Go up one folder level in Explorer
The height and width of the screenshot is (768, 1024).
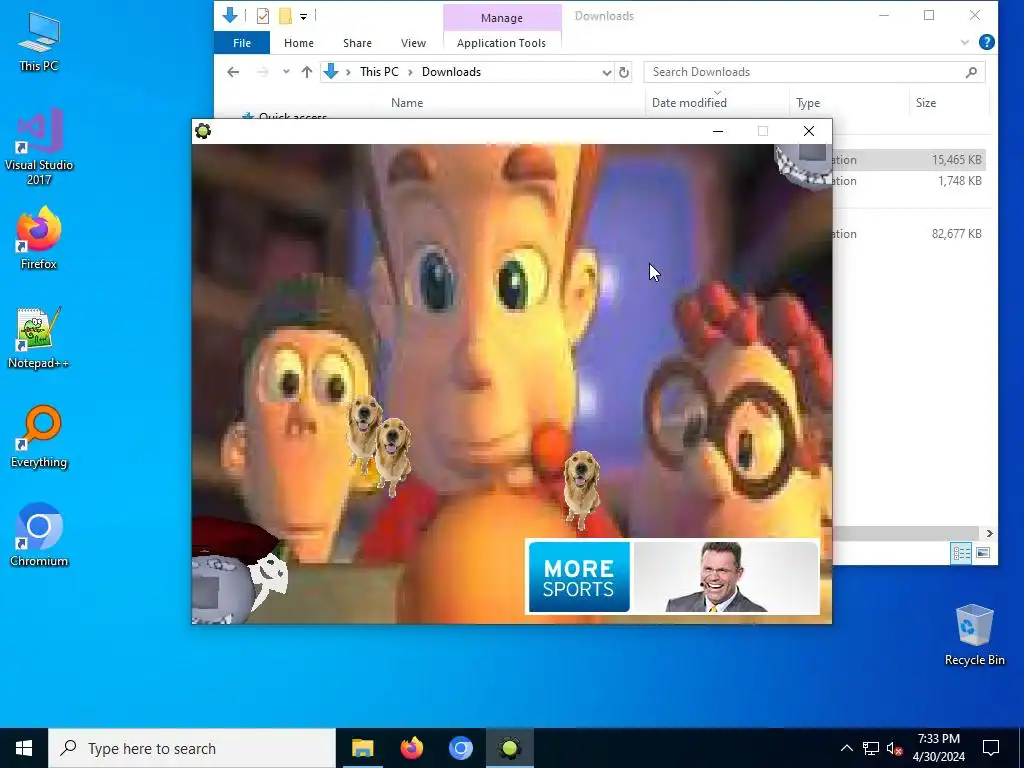pyautogui.click(x=307, y=72)
